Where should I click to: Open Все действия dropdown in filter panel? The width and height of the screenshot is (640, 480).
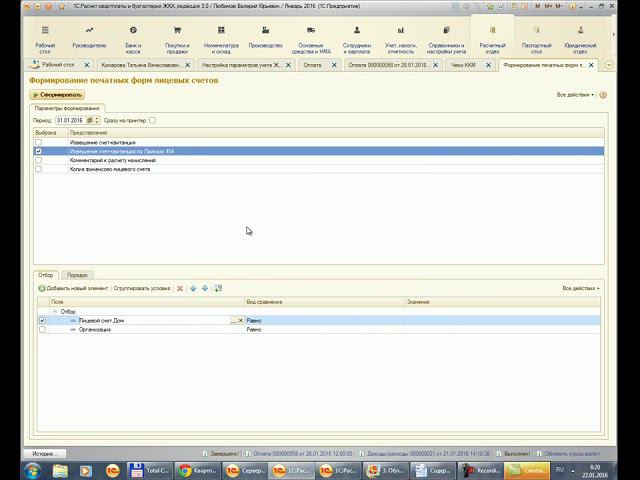click(580, 289)
